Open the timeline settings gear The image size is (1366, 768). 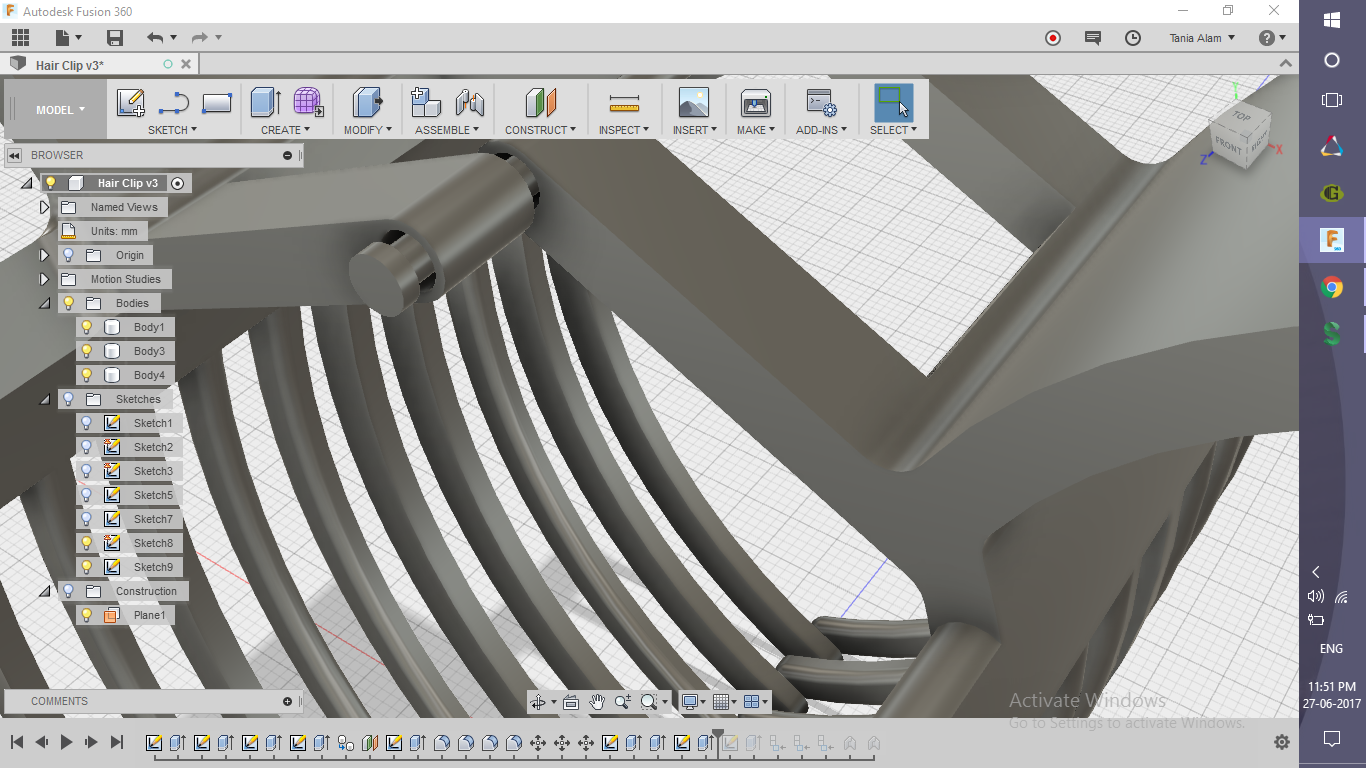pos(1281,743)
